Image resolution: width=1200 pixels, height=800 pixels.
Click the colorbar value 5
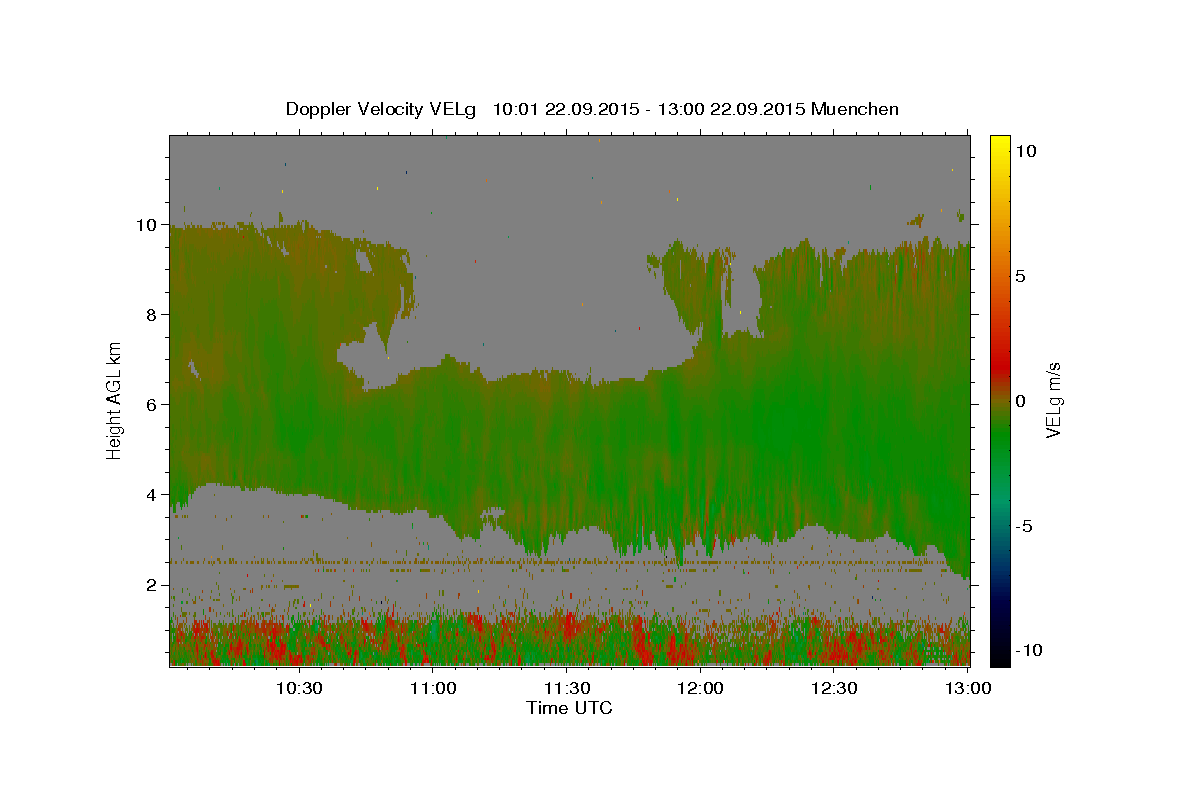(x=1020, y=276)
